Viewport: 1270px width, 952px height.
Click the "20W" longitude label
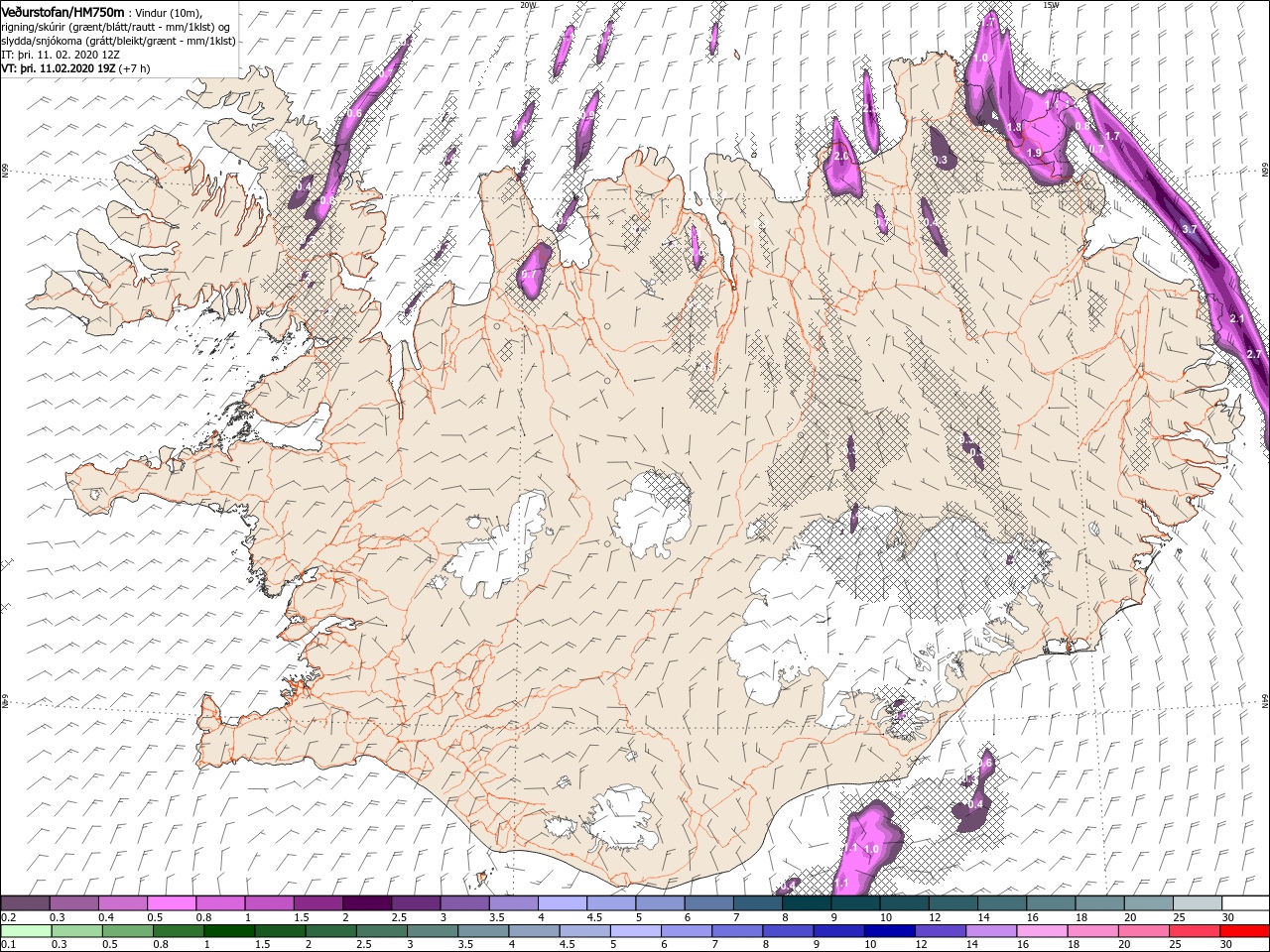coord(528,5)
